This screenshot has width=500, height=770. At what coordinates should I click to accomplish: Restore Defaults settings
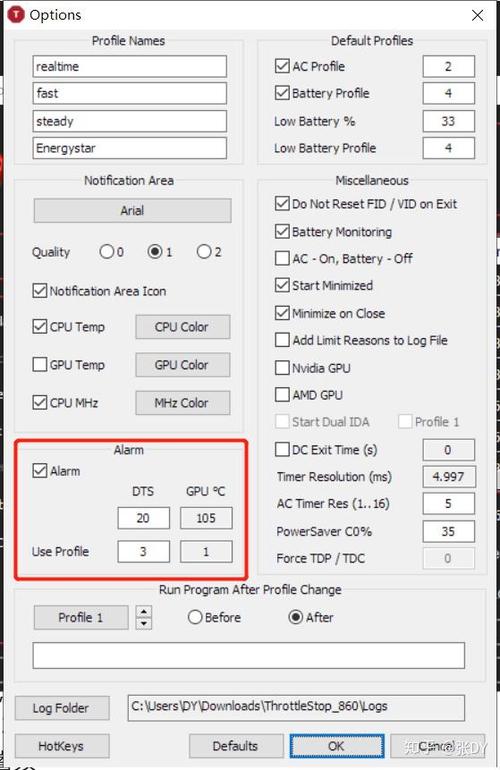tap(236, 746)
